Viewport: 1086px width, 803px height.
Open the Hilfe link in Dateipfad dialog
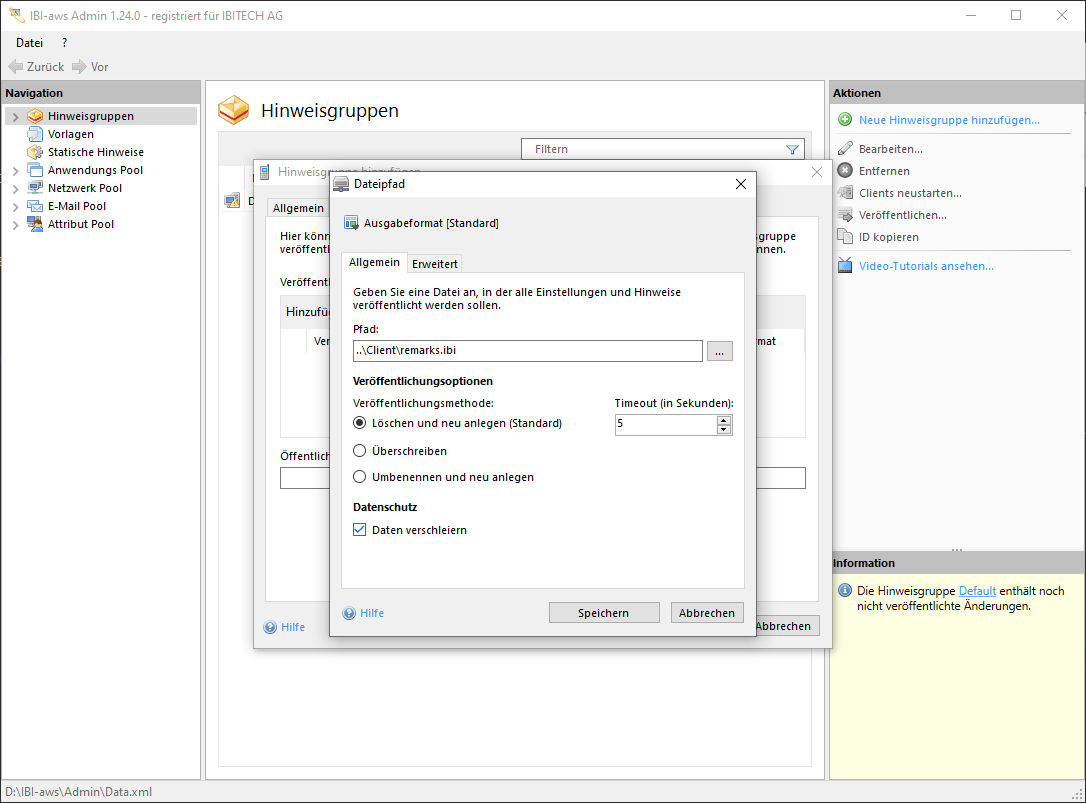coord(371,613)
